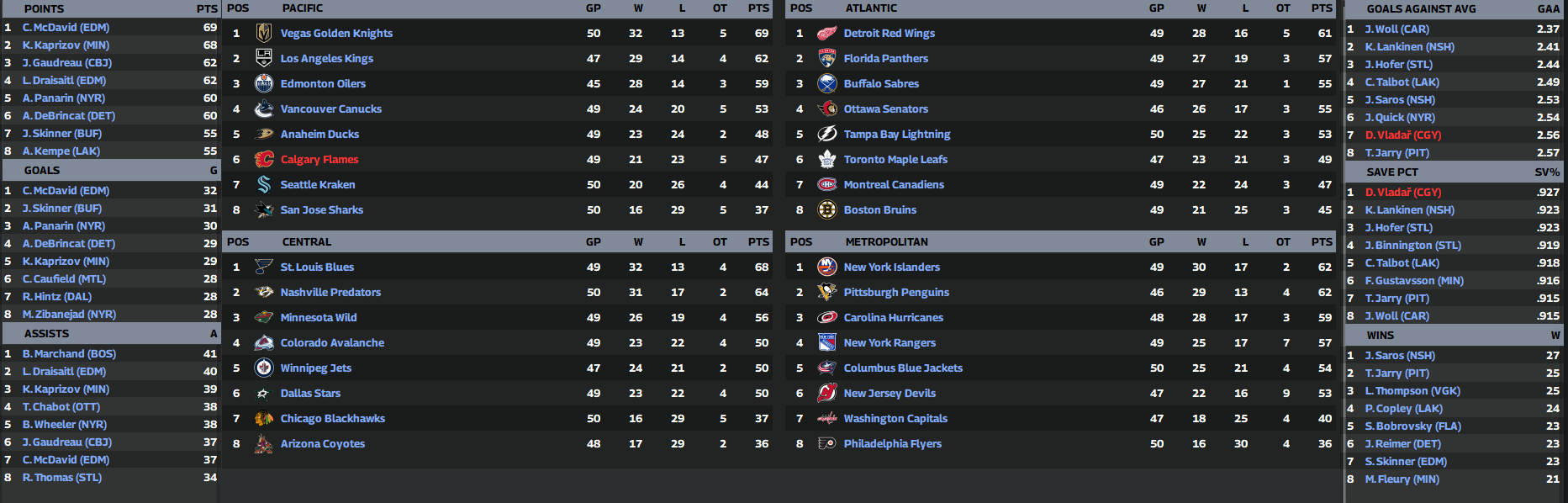Viewport: 1568px width, 503px height.
Task: Select B. Marchand in the Assists leaders
Action: pos(69,354)
